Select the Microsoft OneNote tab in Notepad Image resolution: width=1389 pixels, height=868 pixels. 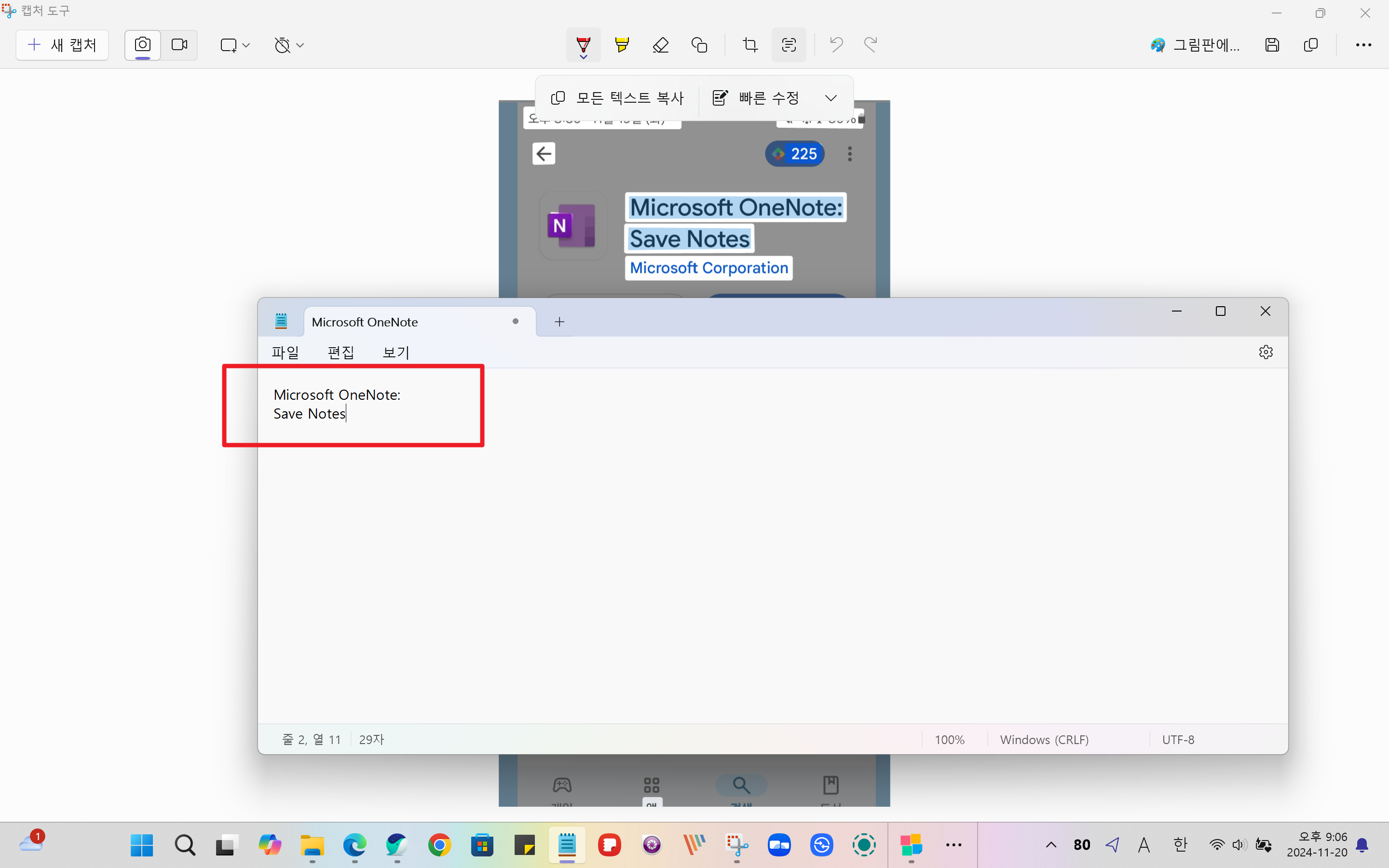(x=420, y=322)
